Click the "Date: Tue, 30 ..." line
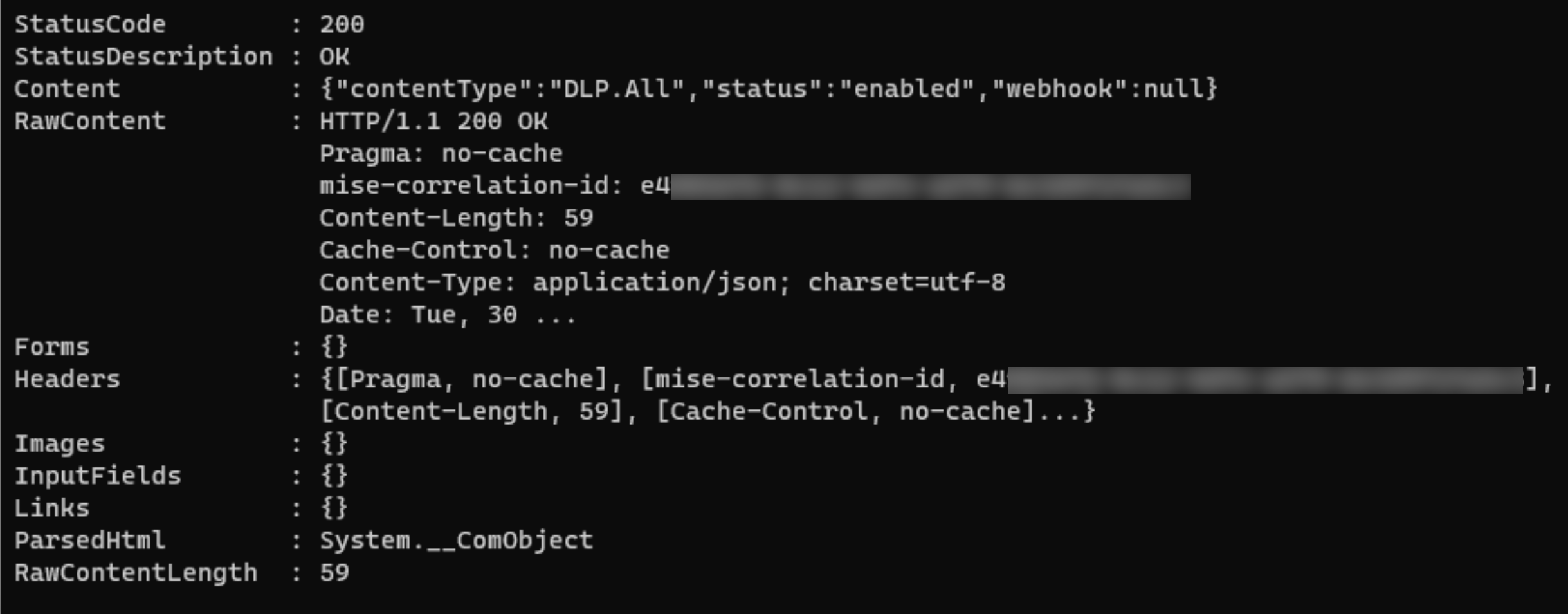Screen dimensions: 1568x614 pyautogui.click(x=448, y=315)
